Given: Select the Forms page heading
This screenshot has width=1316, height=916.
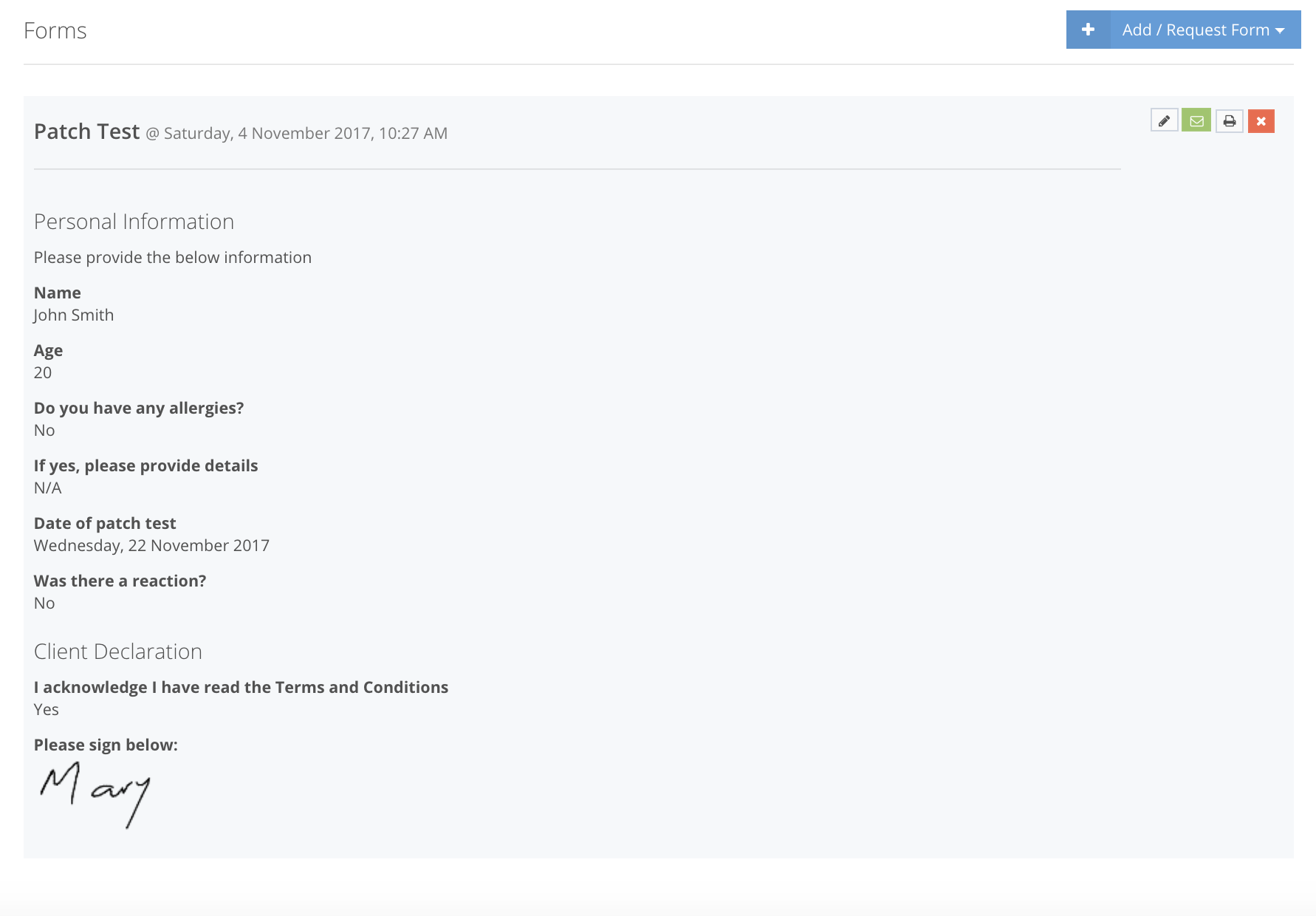Looking at the screenshot, I should [55, 31].
